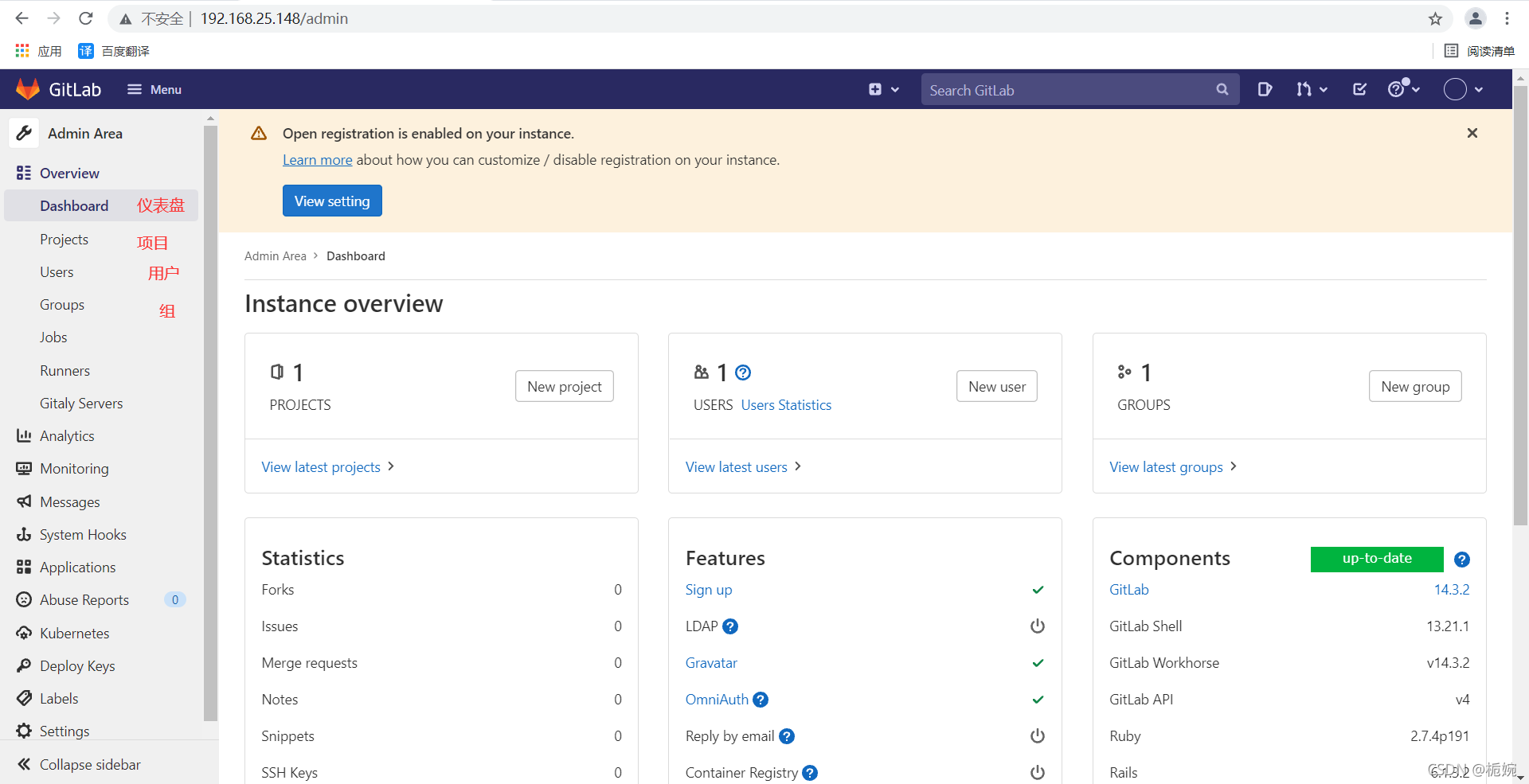Click the Kubernetes cloud icon
This screenshot has height=784, width=1529.
pyautogui.click(x=24, y=633)
